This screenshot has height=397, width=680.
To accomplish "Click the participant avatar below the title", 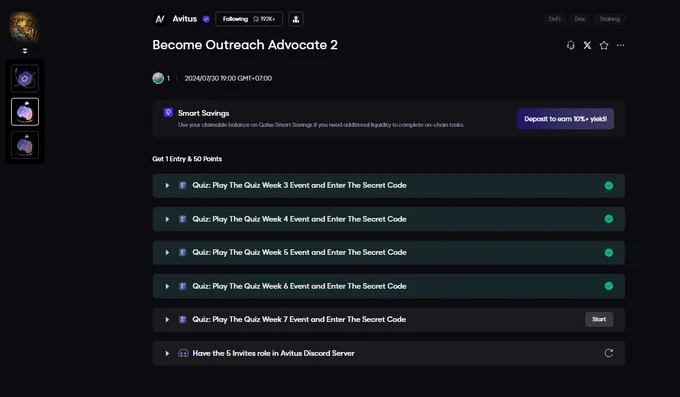I will (x=158, y=78).
